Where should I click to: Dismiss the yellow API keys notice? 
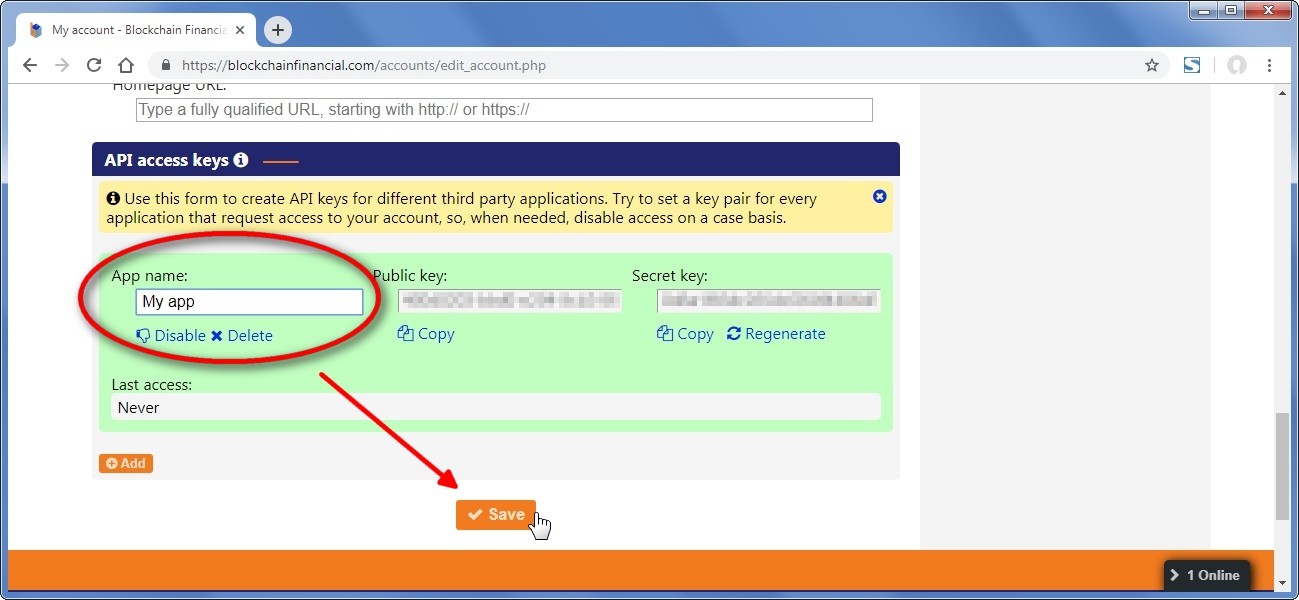tap(879, 197)
